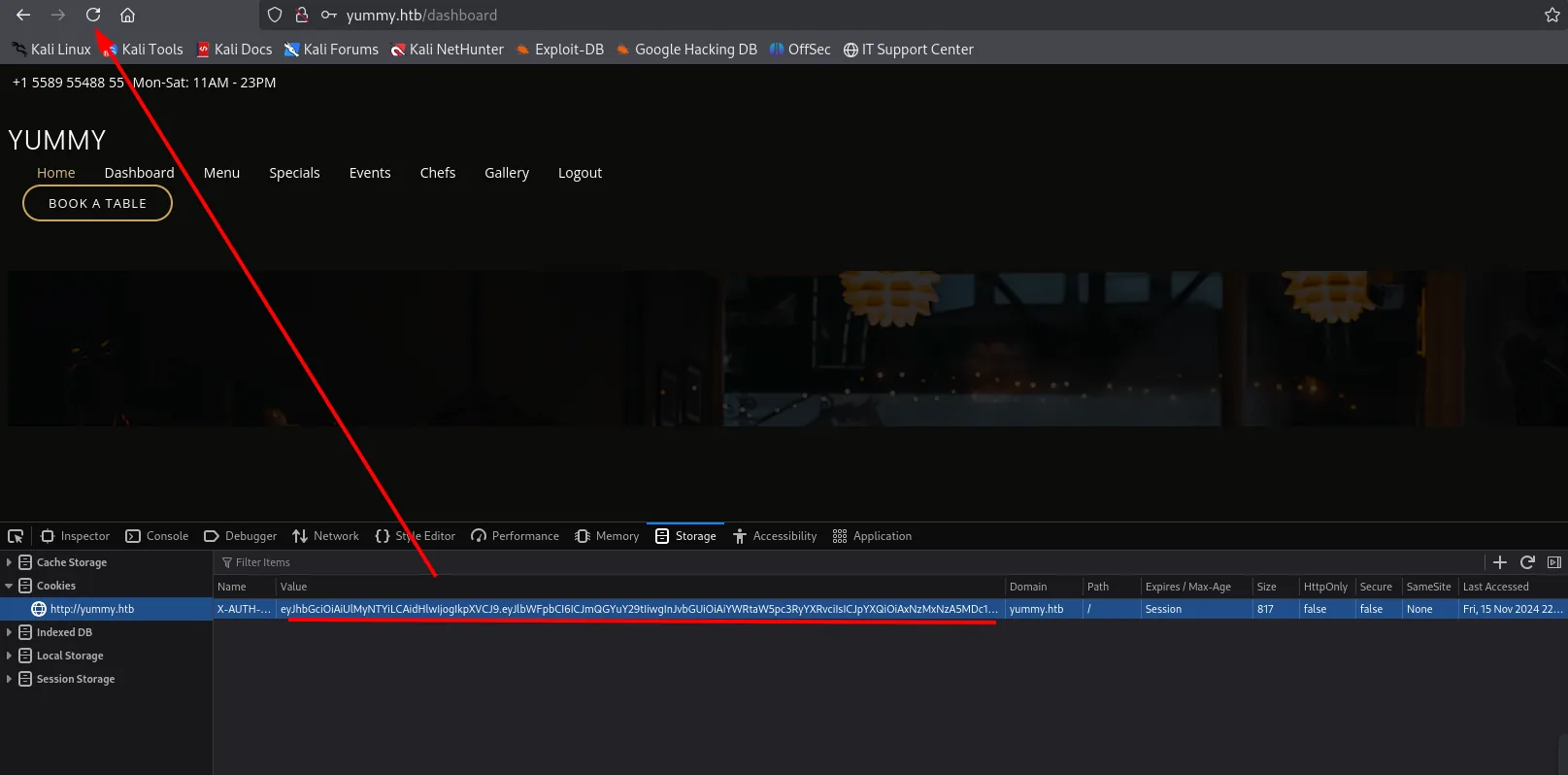Expand the Session Storage tree node
Screen dimensions: 1568x775
(x=9, y=679)
